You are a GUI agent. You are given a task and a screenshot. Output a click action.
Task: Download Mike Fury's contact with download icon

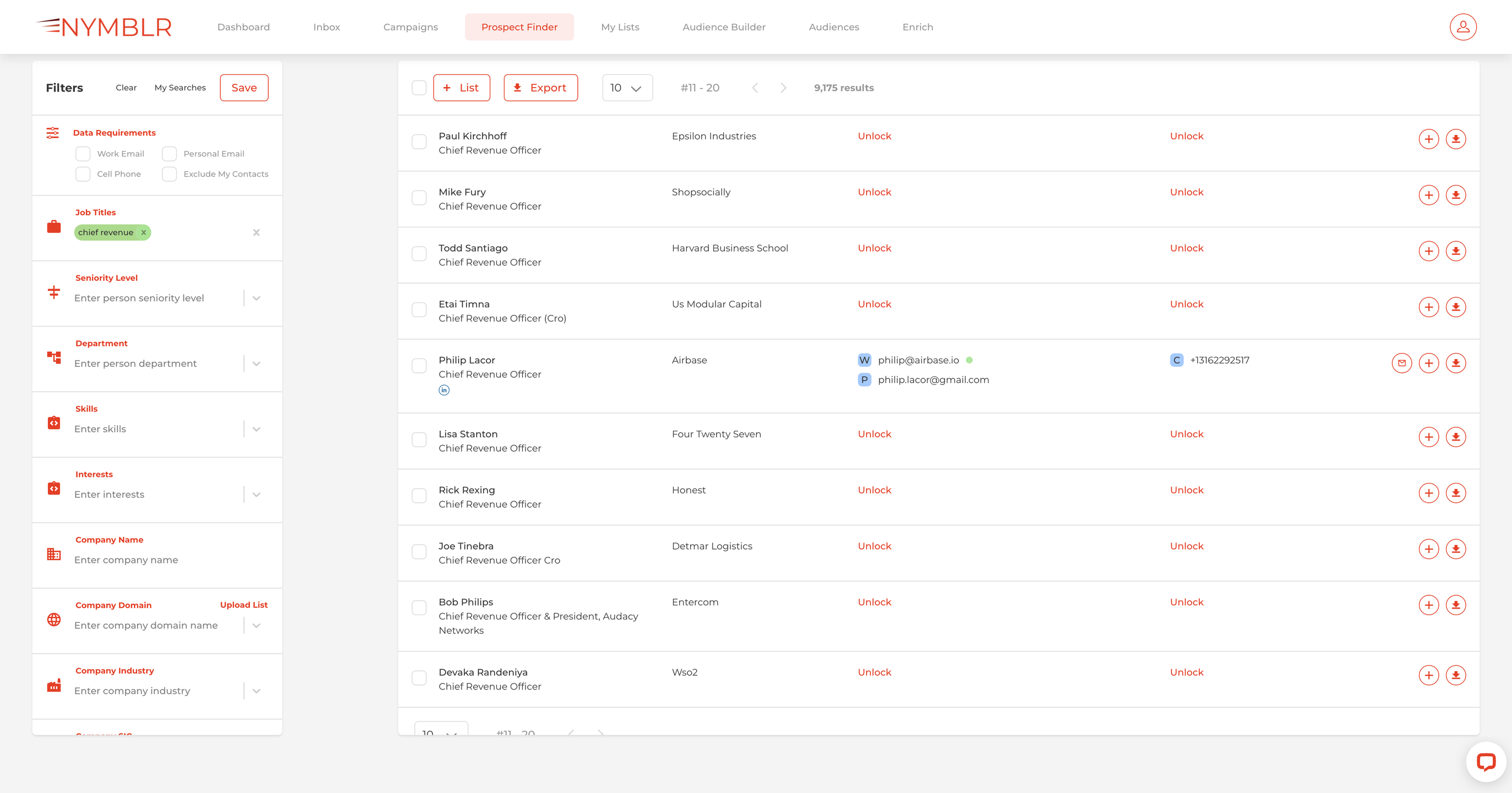coord(1455,195)
